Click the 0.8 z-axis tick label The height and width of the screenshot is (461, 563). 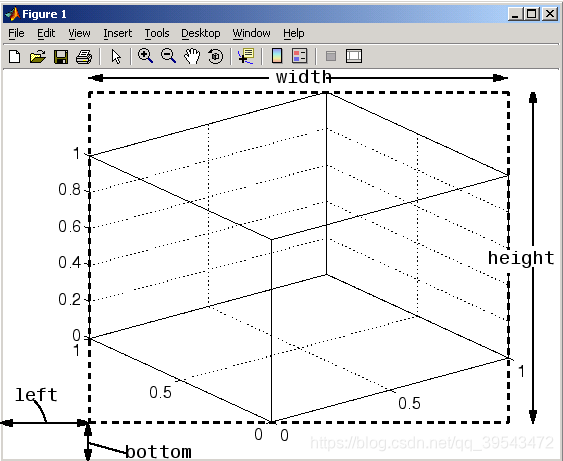[x=69, y=190]
